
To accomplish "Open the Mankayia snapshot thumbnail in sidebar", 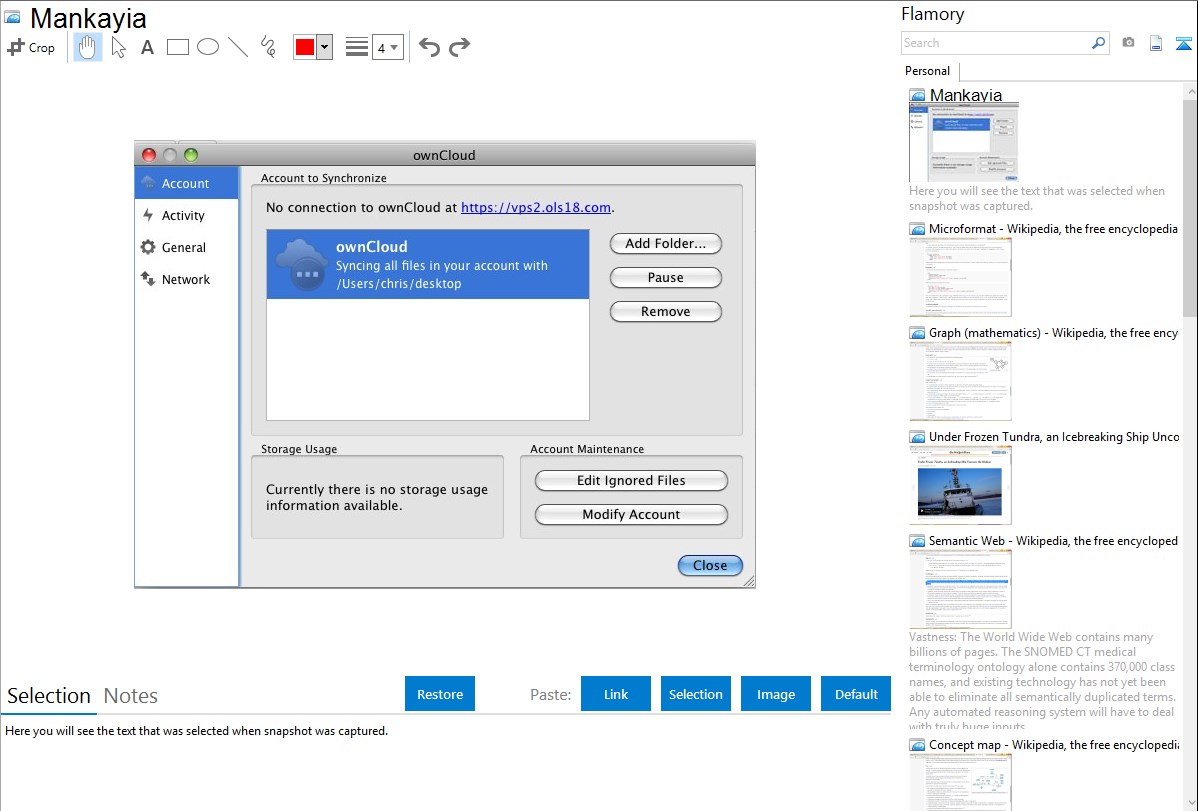I will pos(964,142).
